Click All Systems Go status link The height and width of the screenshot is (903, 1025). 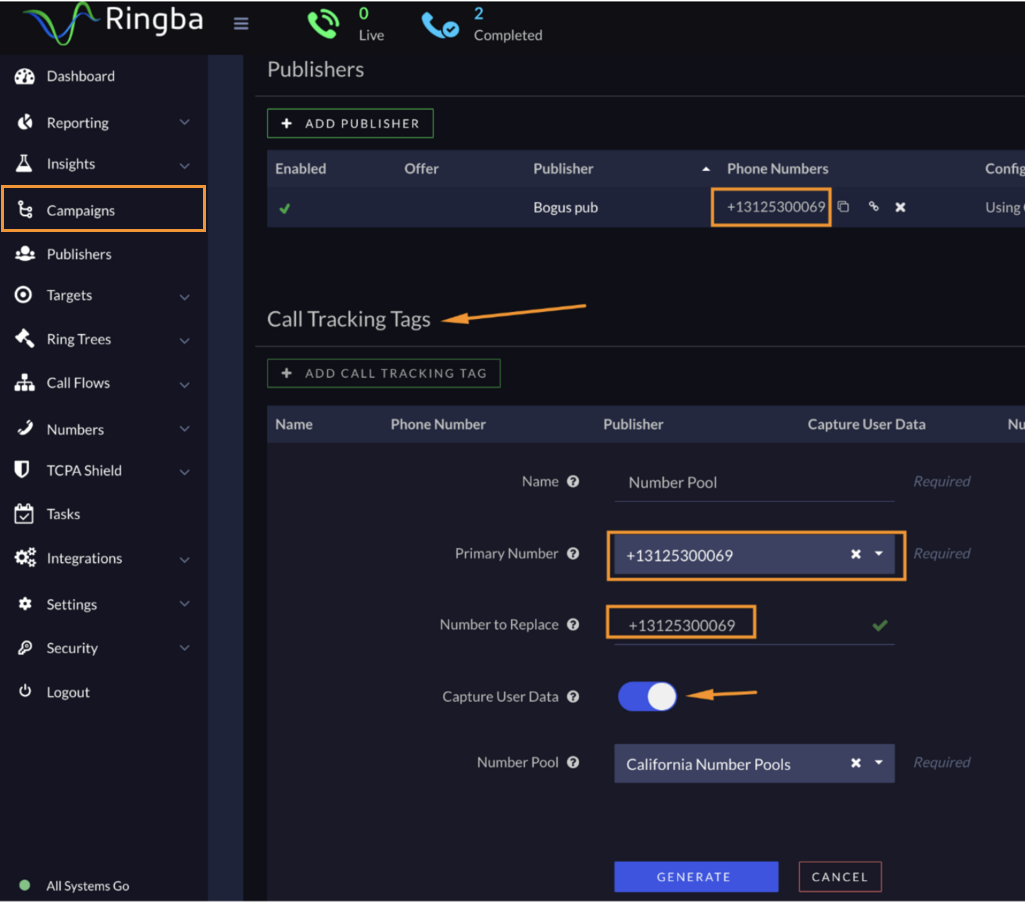point(88,886)
